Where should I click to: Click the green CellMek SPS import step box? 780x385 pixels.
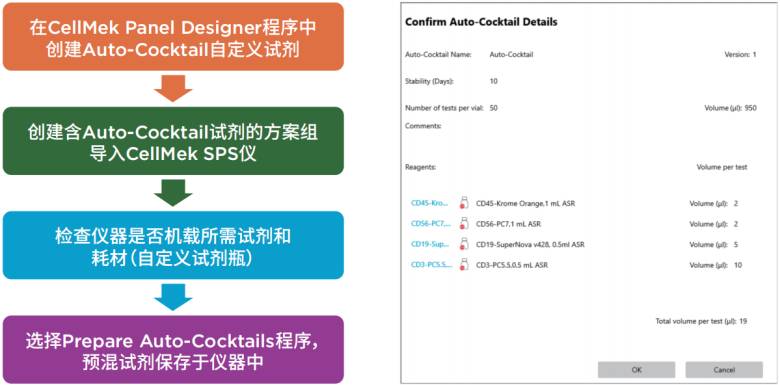[173, 141]
